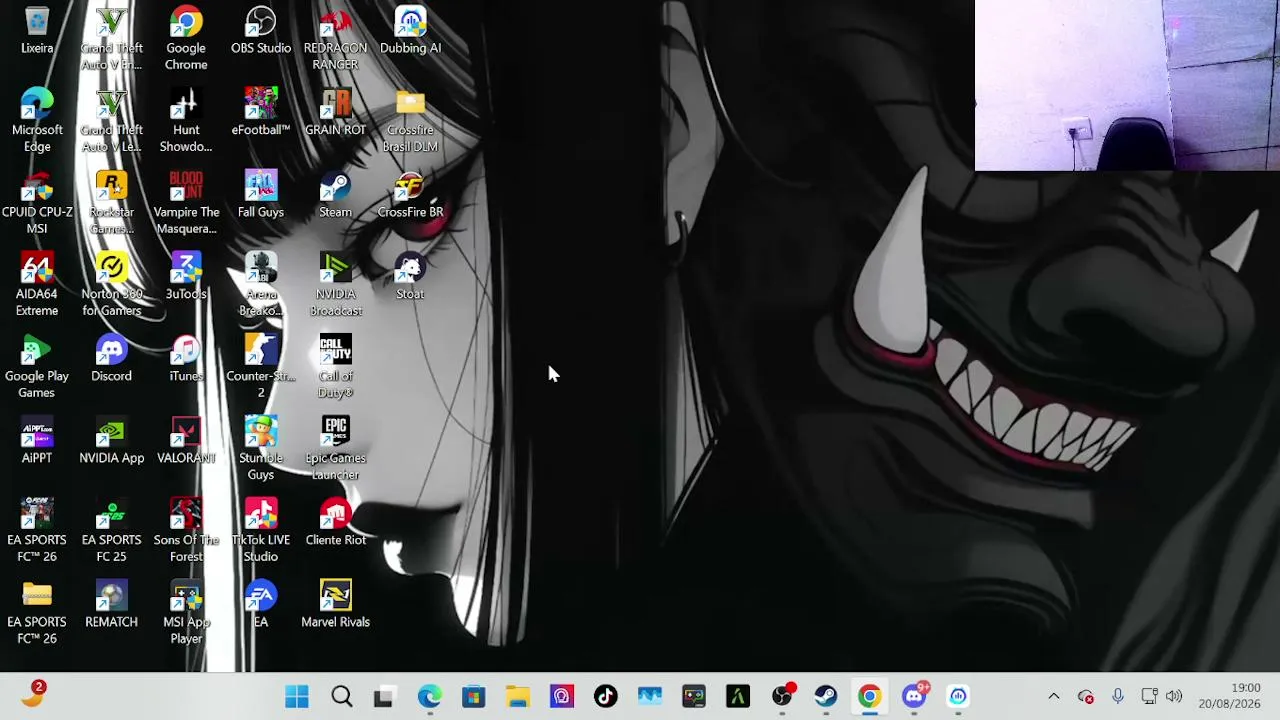Open the GRAIN ROT desktop icon
1280x720 pixels.
[335, 113]
